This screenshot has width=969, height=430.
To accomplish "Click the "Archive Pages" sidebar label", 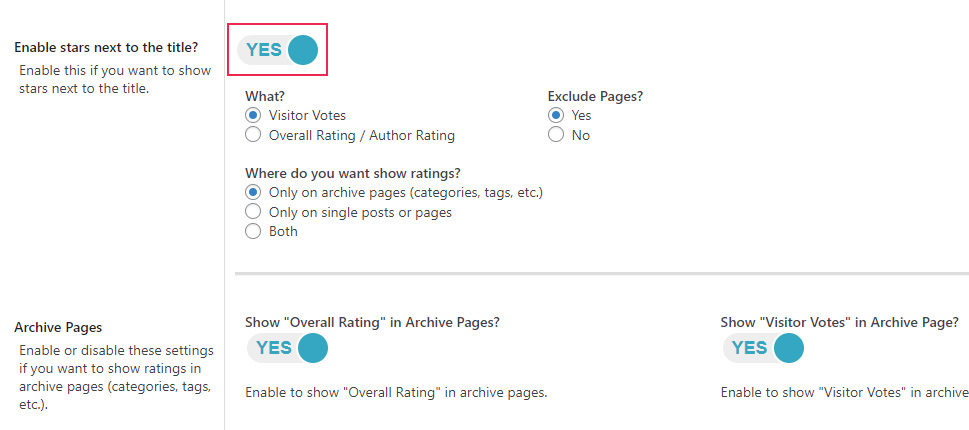I will (58, 327).
